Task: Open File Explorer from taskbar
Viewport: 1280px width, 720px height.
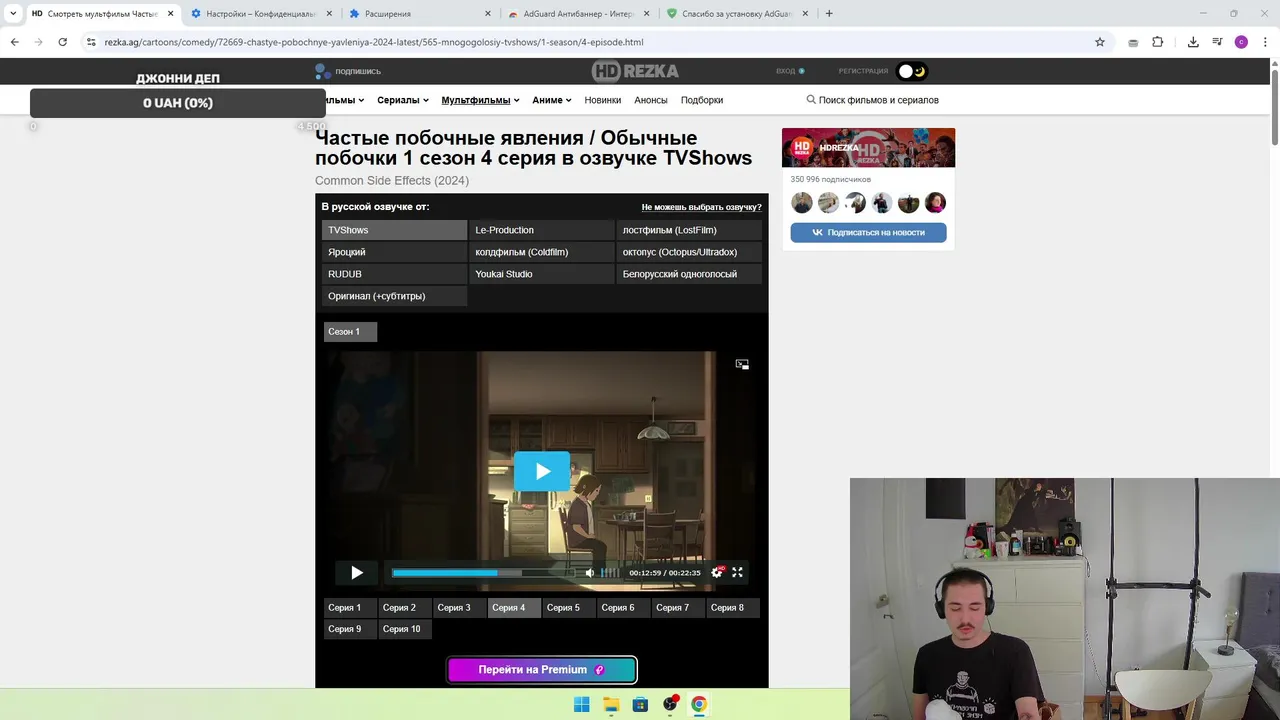Action: tap(611, 704)
